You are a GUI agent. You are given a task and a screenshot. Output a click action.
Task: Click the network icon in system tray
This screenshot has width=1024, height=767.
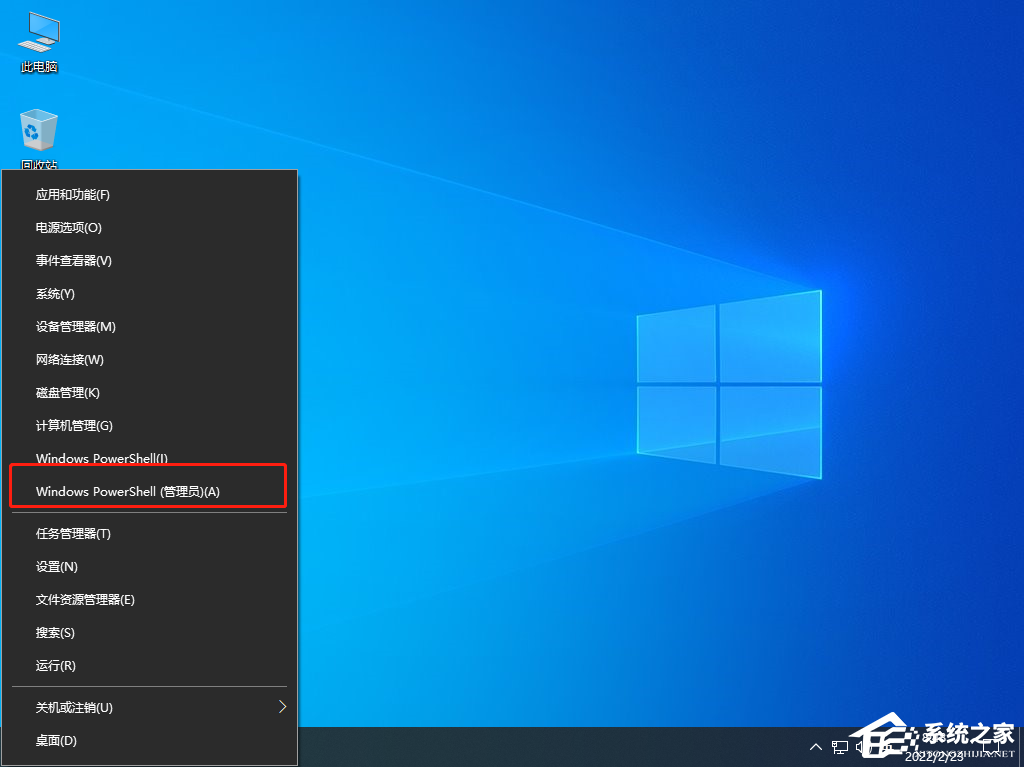pyautogui.click(x=840, y=747)
